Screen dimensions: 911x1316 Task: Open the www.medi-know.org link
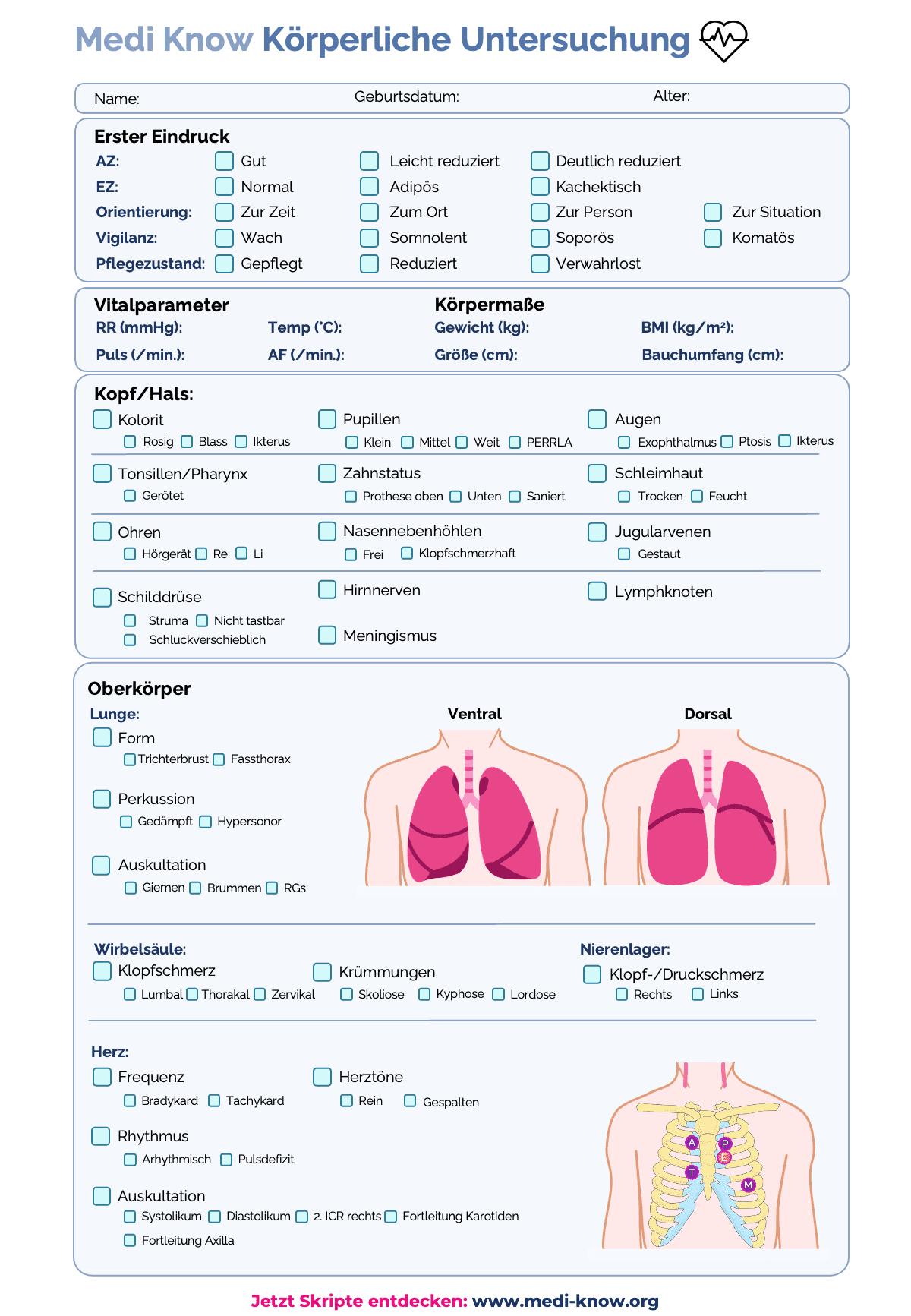point(565,1301)
